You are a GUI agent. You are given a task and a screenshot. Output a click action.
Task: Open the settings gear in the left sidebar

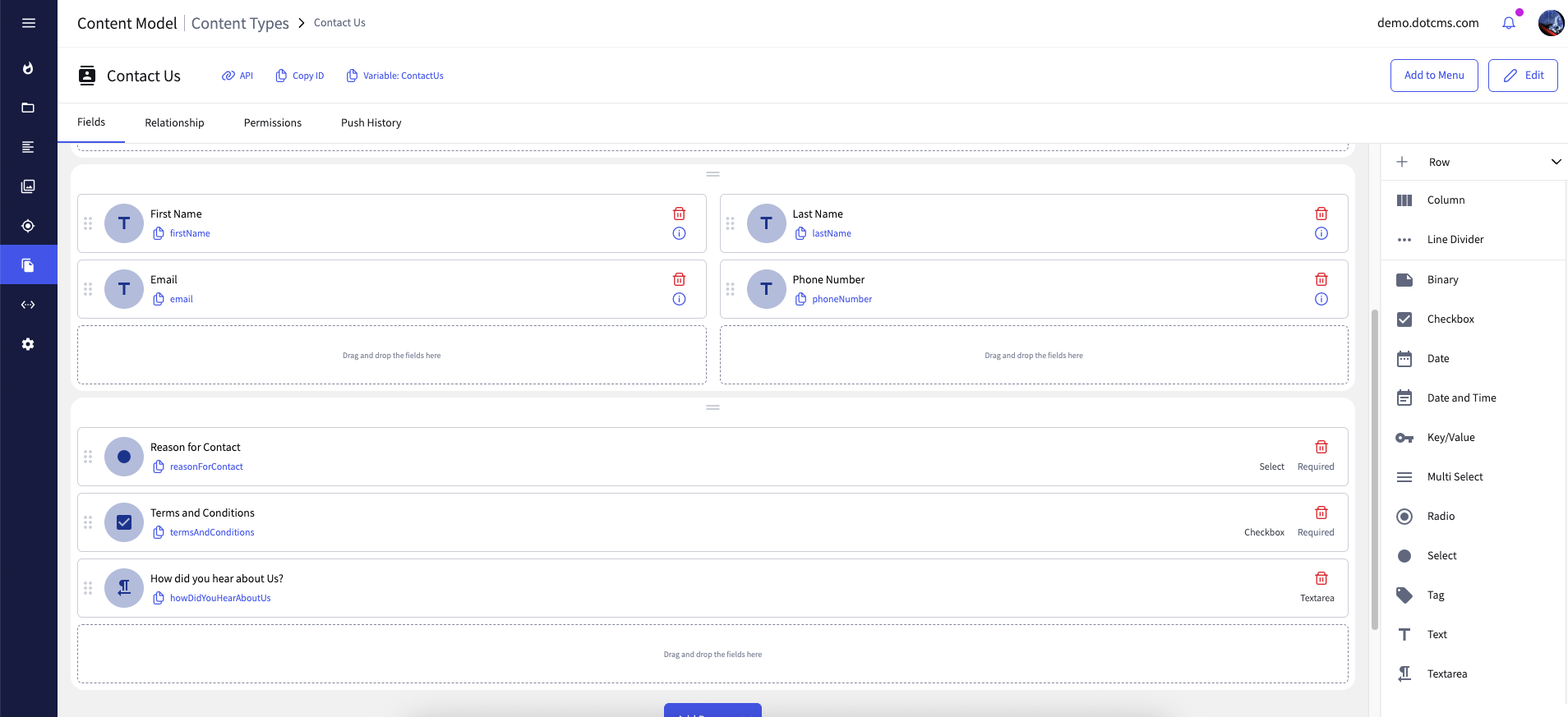tap(28, 344)
